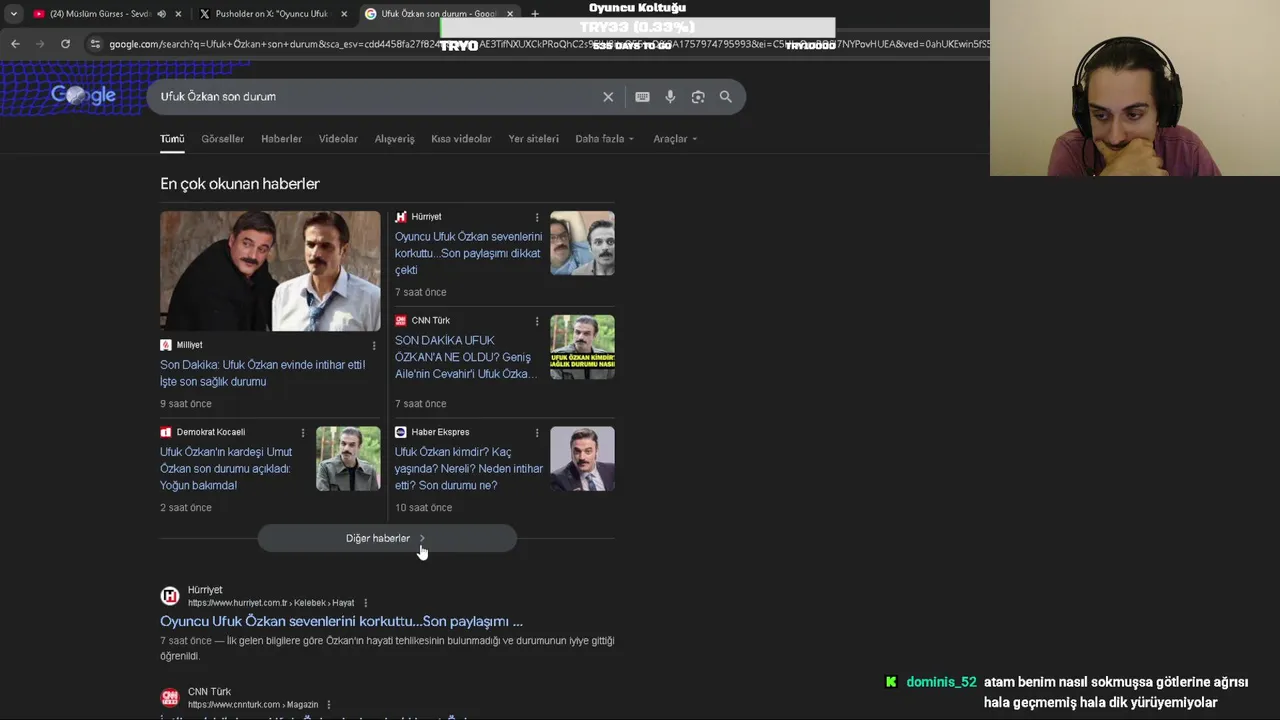Viewport: 1280px width, 720px height.
Task: Click the CNN Türk favicon in search result
Action: [170, 697]
